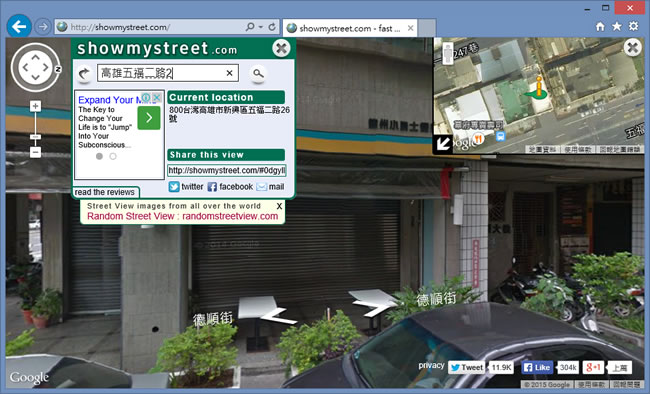Select the share URL text field
Viewport: 650px width, 394px height.
pyautogui.click(x=227, y=170)
